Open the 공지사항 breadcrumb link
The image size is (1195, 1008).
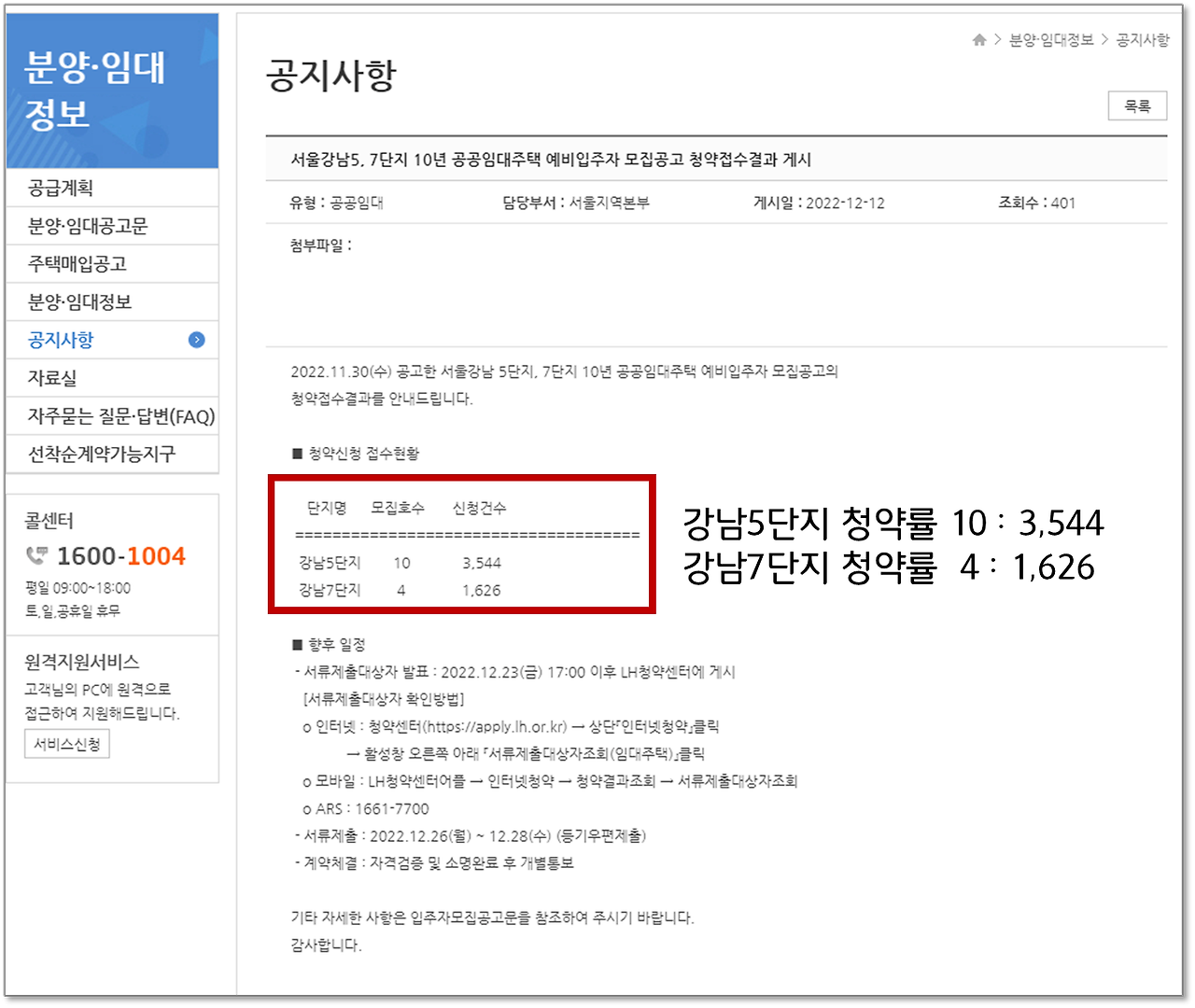[x=1141, y=40]
